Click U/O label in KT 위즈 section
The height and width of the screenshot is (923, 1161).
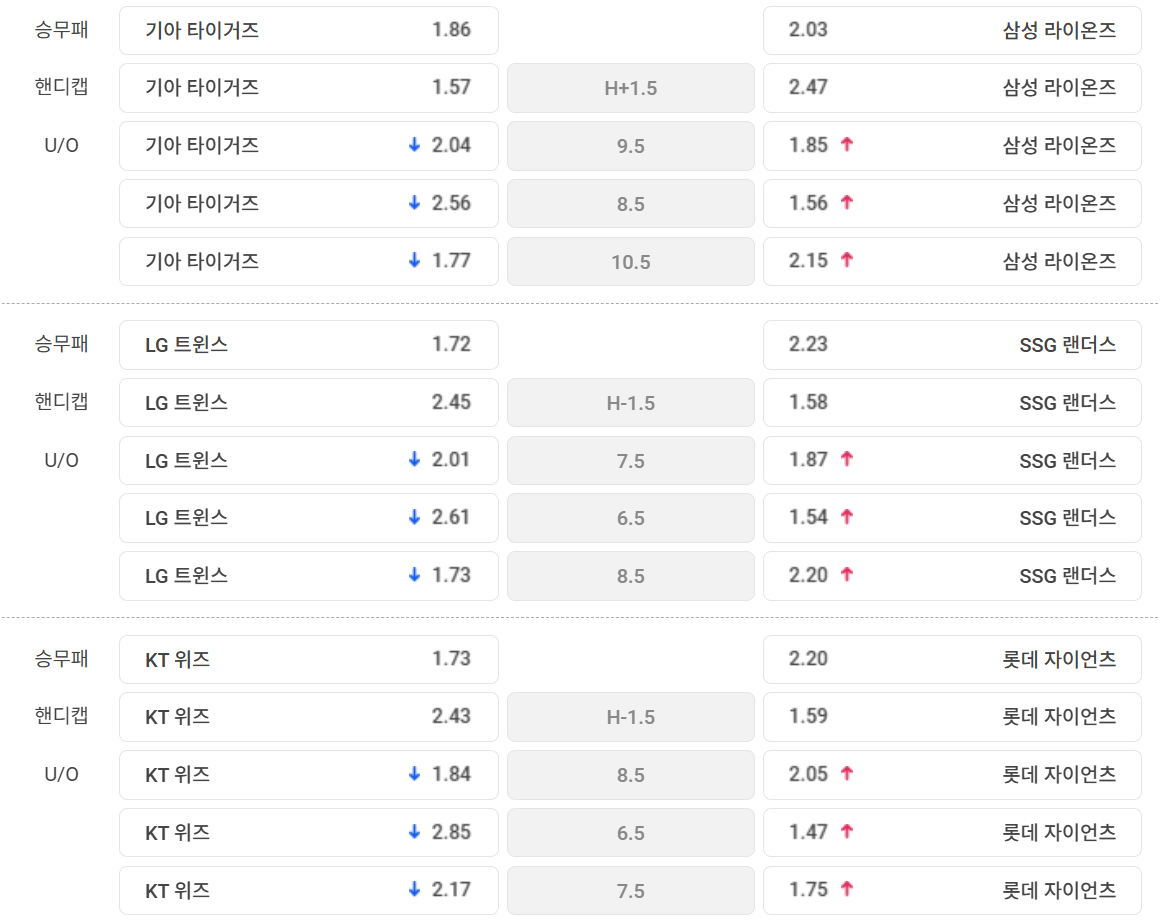tap(61, 774)
